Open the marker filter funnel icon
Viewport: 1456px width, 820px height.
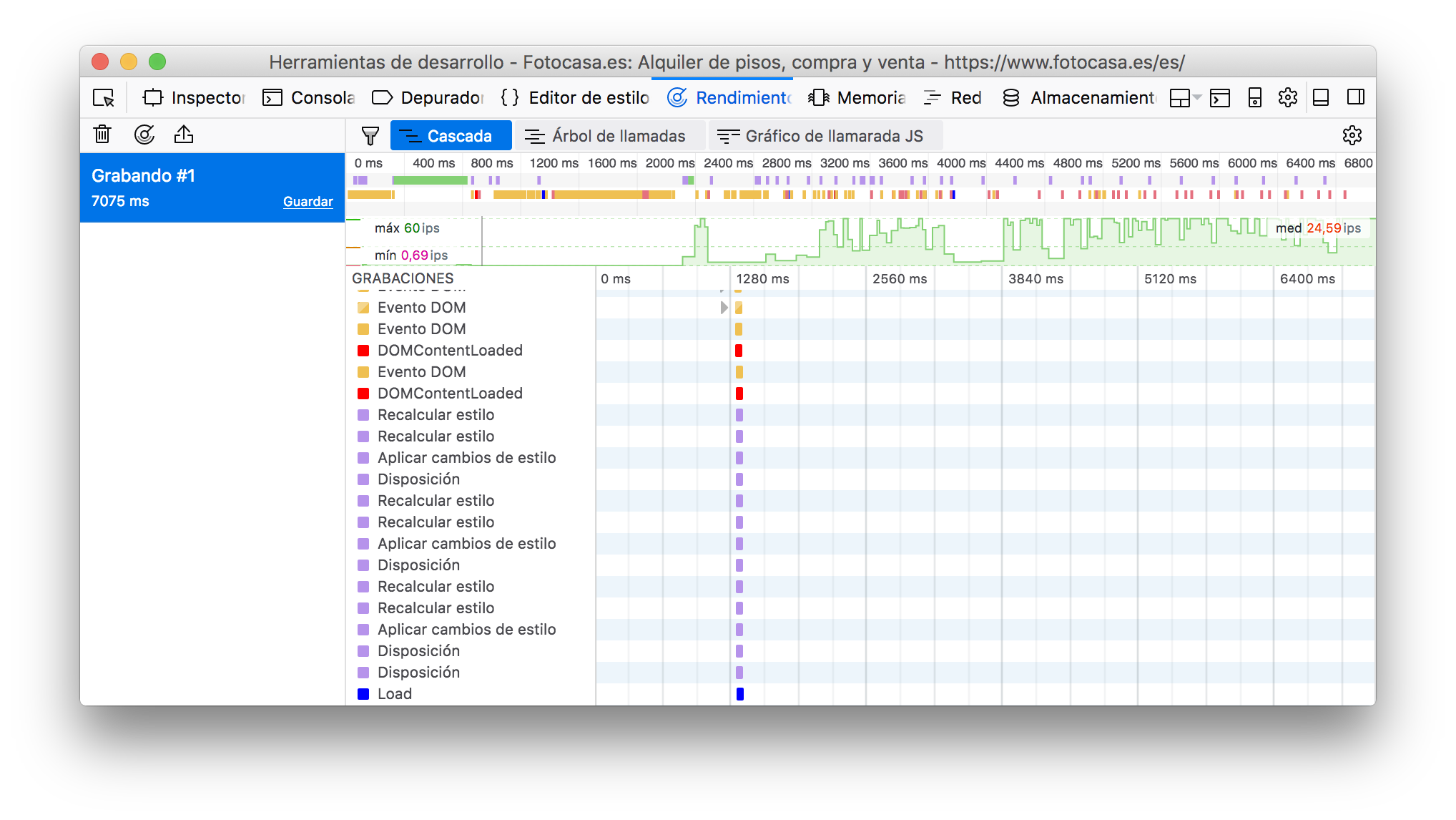[370, 136]
